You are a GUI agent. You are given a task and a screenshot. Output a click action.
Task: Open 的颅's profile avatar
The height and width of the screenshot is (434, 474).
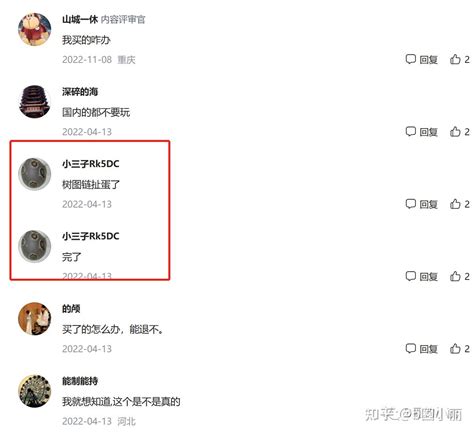click(34, 319)
